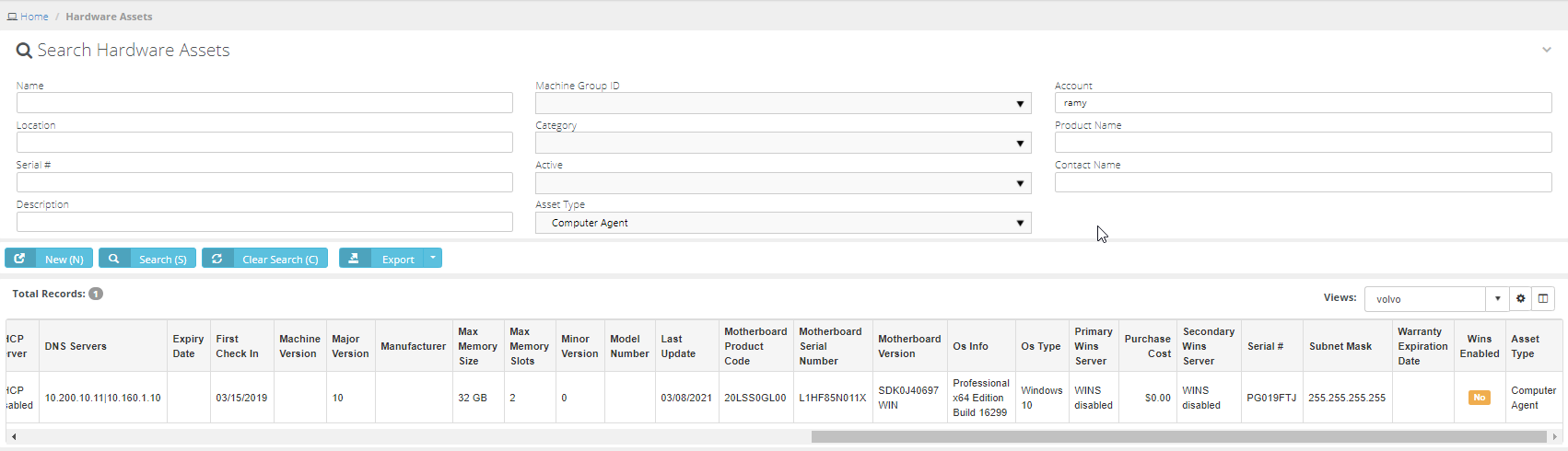This screenshot has height=451, width=1568.
Task: Click the Account field containing ramy
Action: click(1303, 103)
